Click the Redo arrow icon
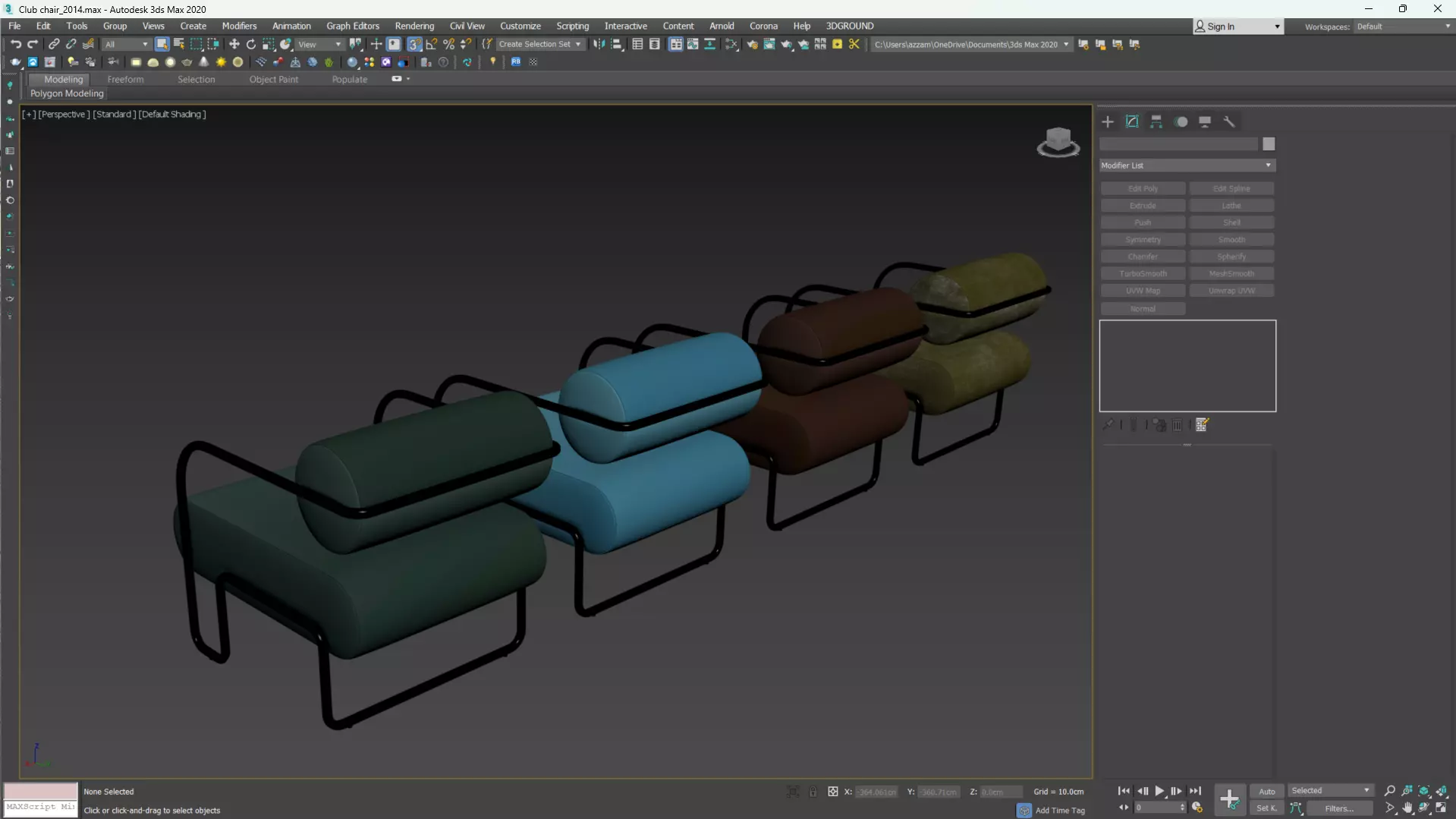1456x819 pixels. point(33,44)
